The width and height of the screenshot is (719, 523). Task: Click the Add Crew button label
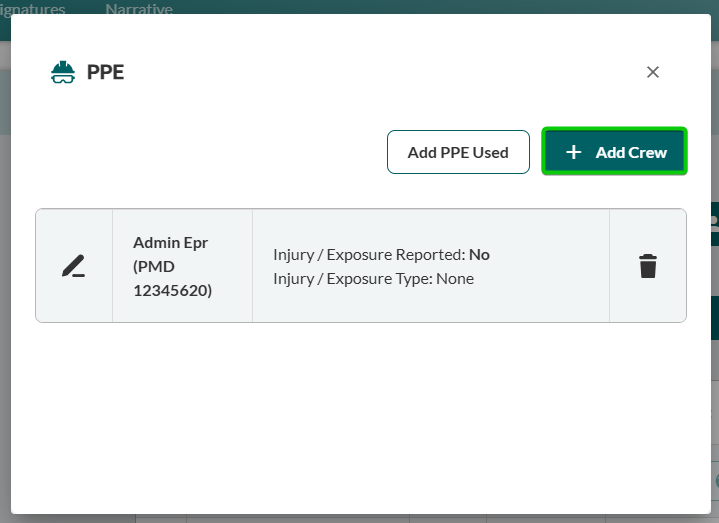[631, 153]
